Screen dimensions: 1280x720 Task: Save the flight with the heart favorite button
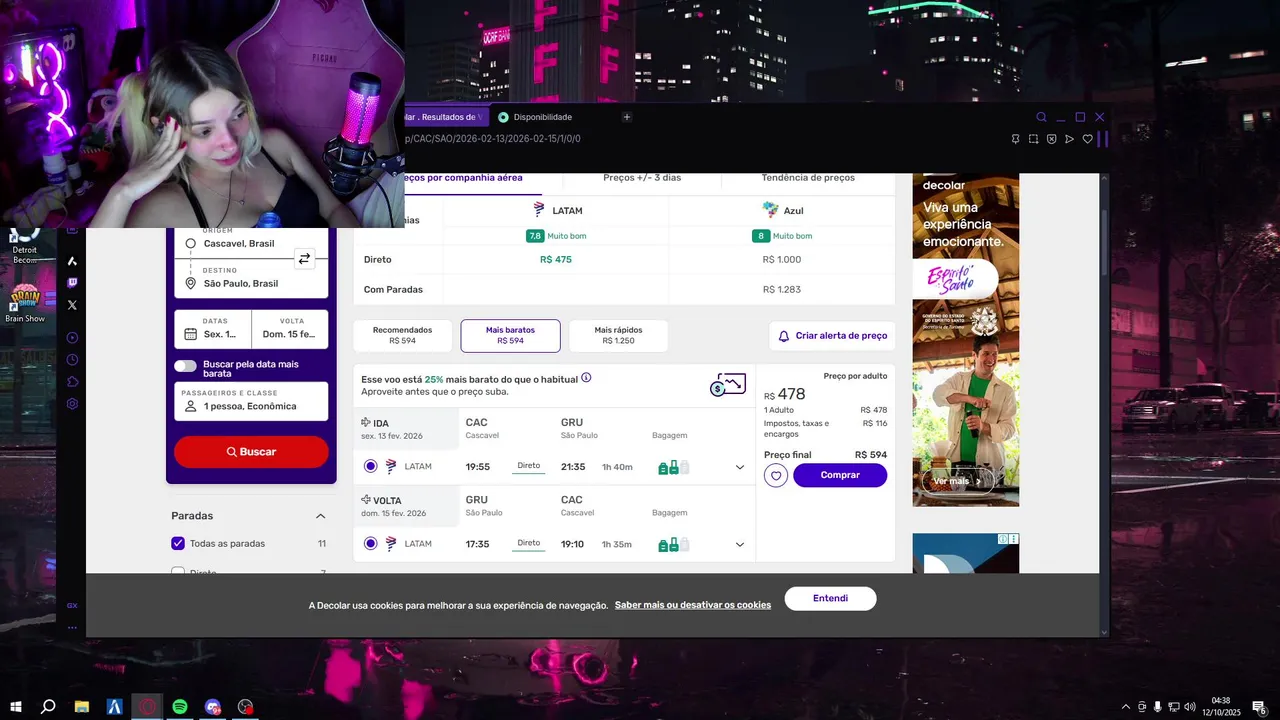pyautogui.click(x=776, y=476)
